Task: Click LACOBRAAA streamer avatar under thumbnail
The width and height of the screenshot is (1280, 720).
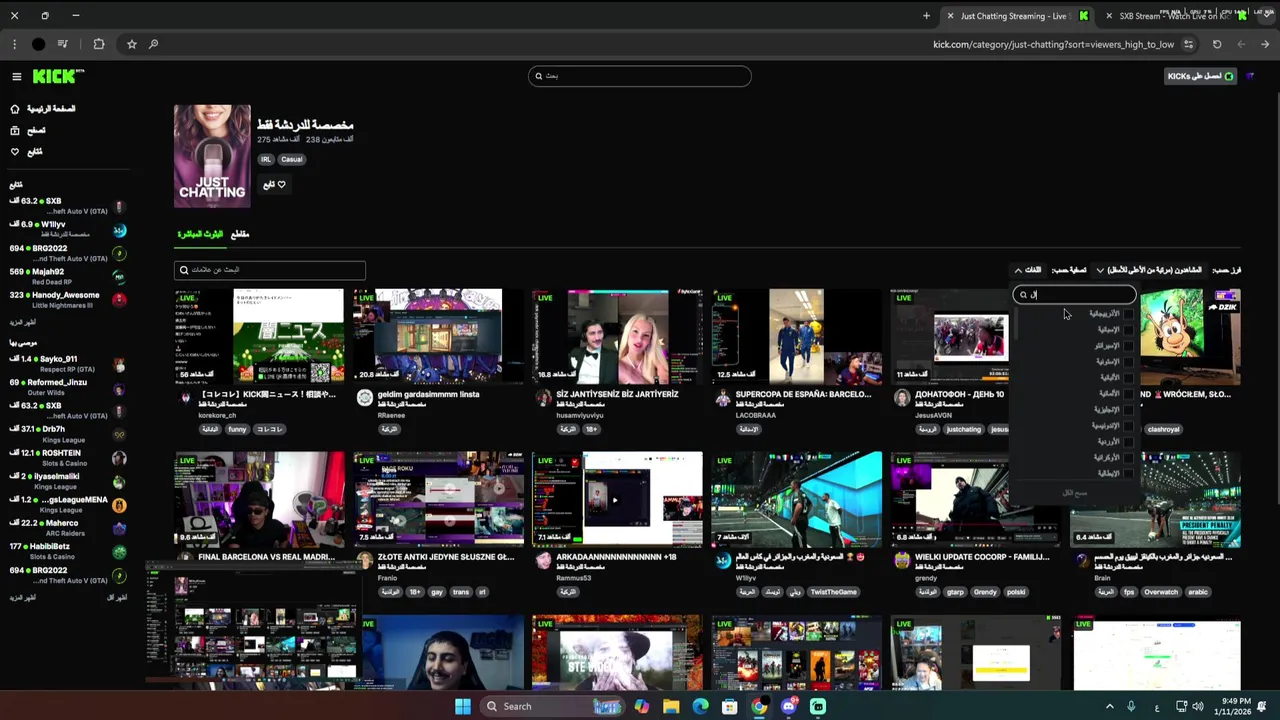Action: click(x=723, y=397)
